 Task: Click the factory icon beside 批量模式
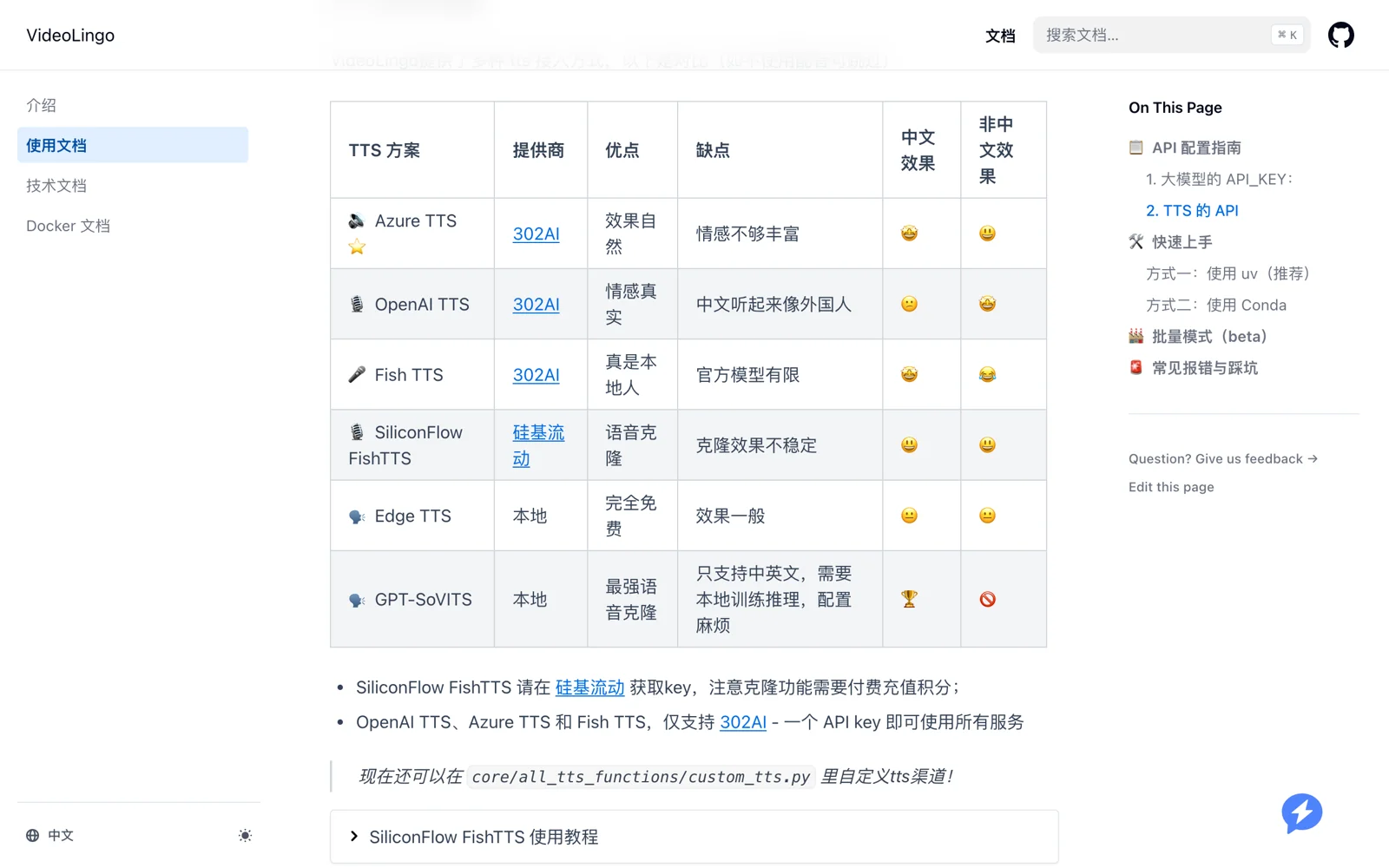pyautogui.click(x=1136, y=335)
